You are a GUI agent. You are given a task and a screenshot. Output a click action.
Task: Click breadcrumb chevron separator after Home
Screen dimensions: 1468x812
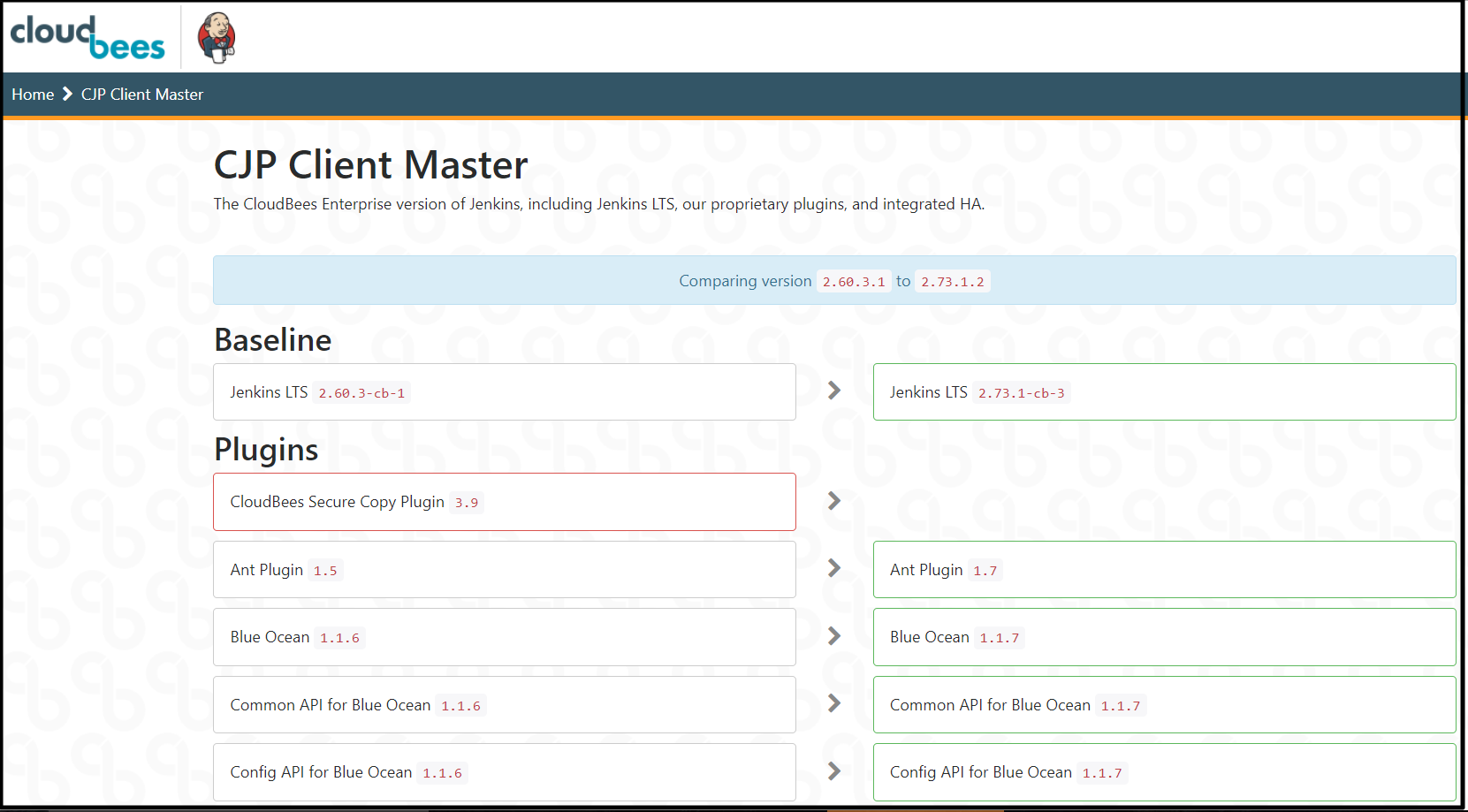[67, 94]
